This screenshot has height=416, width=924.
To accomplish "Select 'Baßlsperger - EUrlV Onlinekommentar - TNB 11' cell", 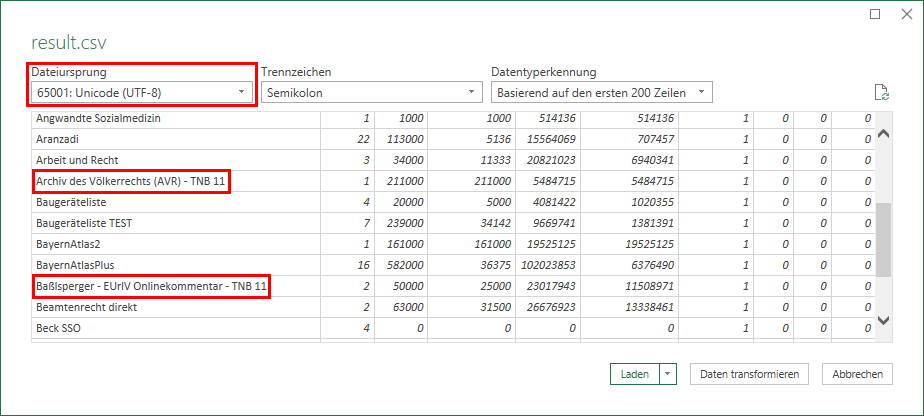I will click(x=176, y=286).
